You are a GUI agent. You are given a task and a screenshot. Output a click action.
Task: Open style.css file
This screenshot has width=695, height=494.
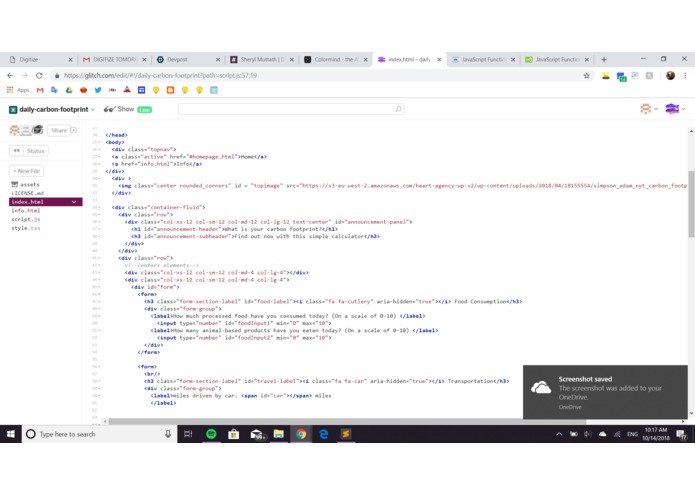pyautogui.click(x=26, y=228)
